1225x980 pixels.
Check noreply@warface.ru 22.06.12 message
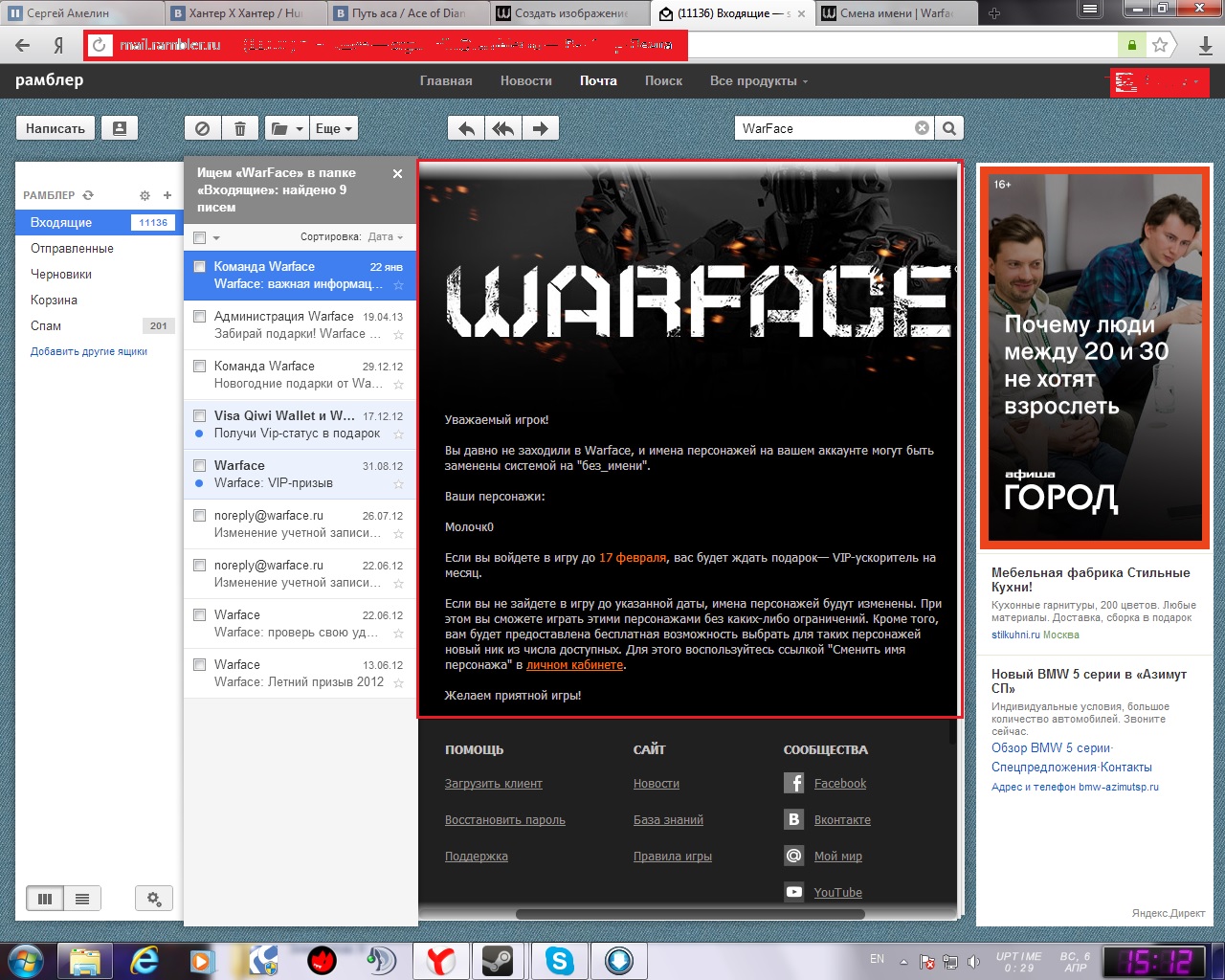(200, 565)
